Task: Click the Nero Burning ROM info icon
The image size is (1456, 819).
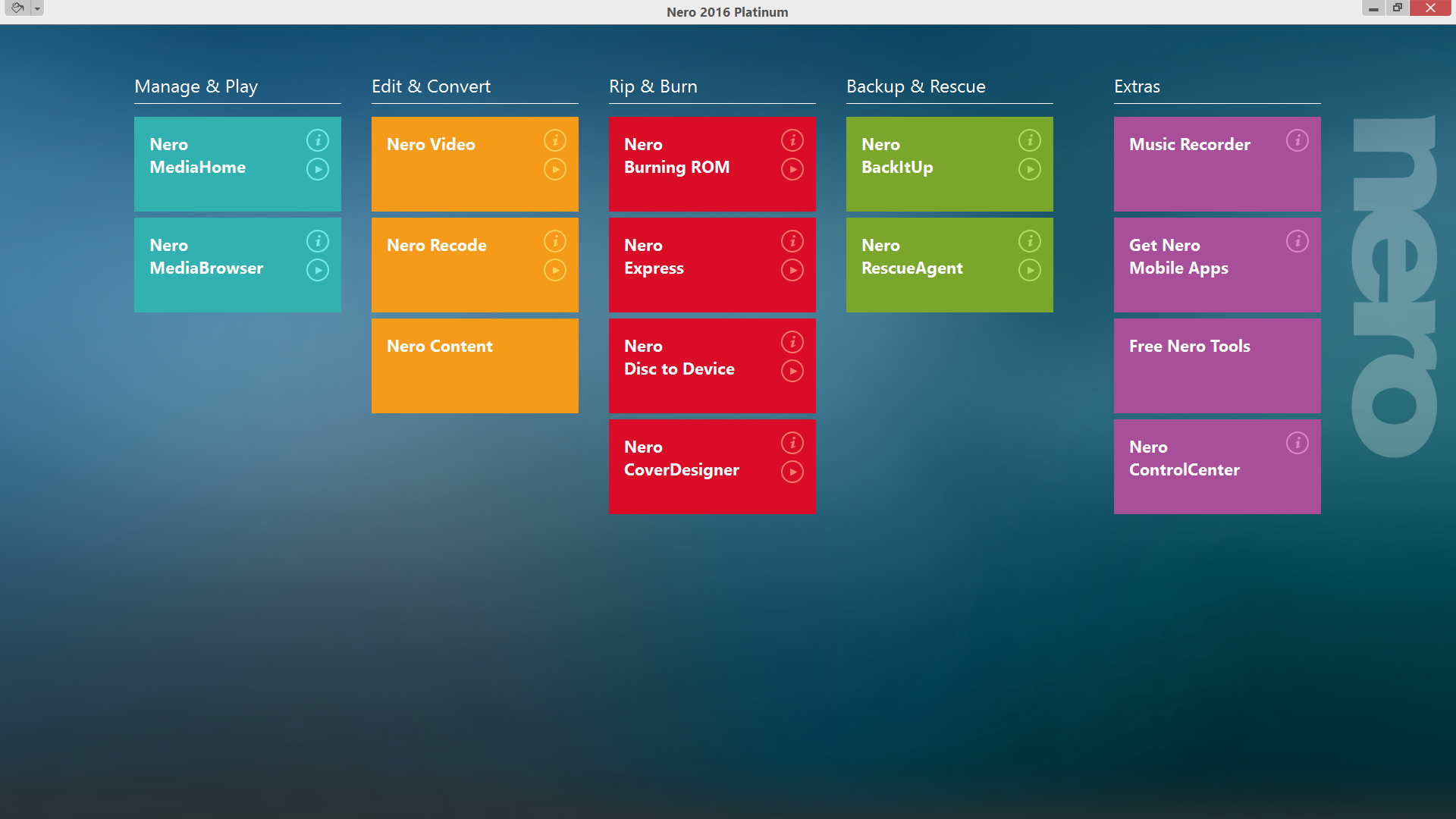Action: pyautogui.click(x=791, y=139)
